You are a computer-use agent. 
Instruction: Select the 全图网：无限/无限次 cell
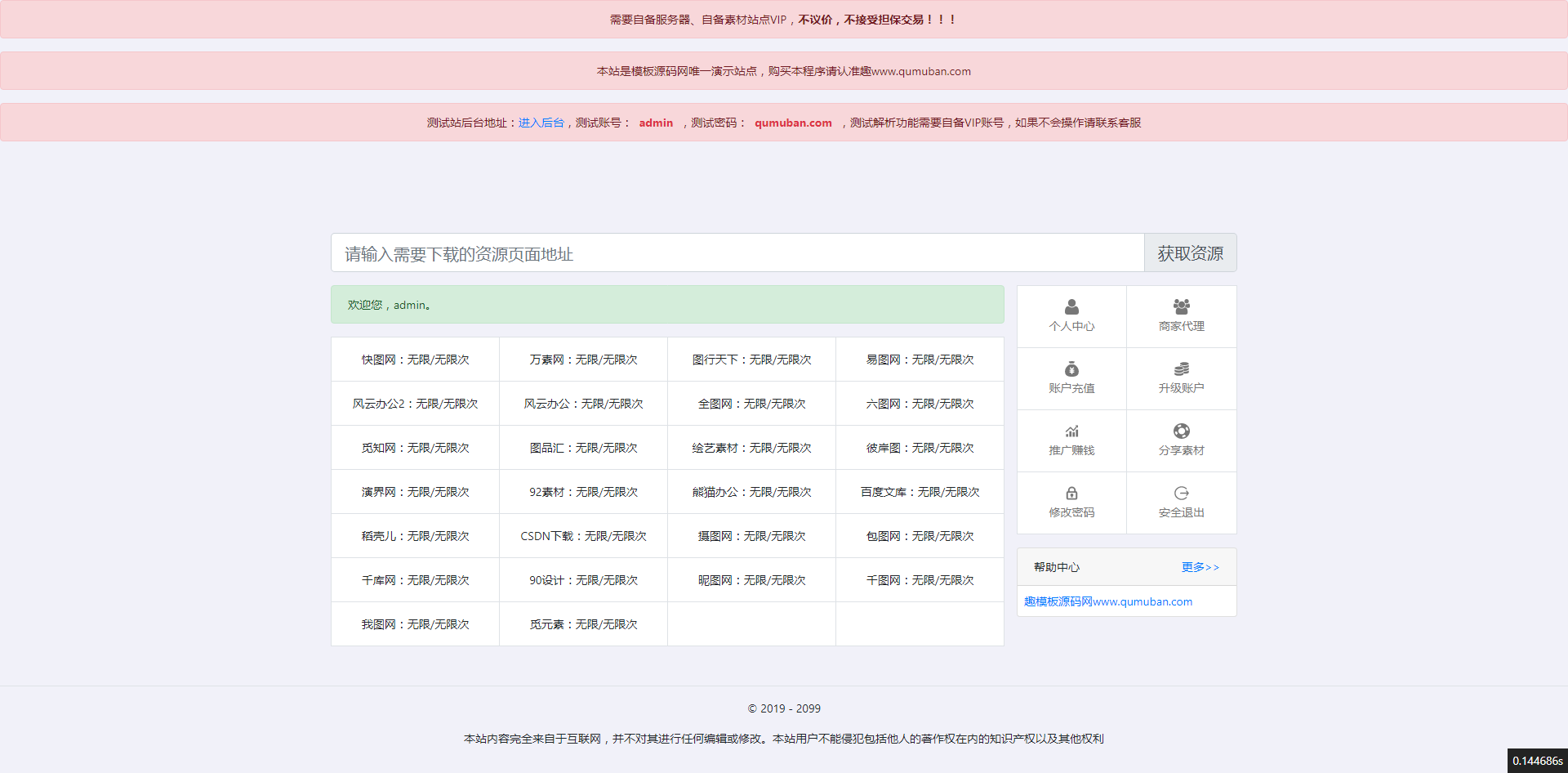pos(751,404)
